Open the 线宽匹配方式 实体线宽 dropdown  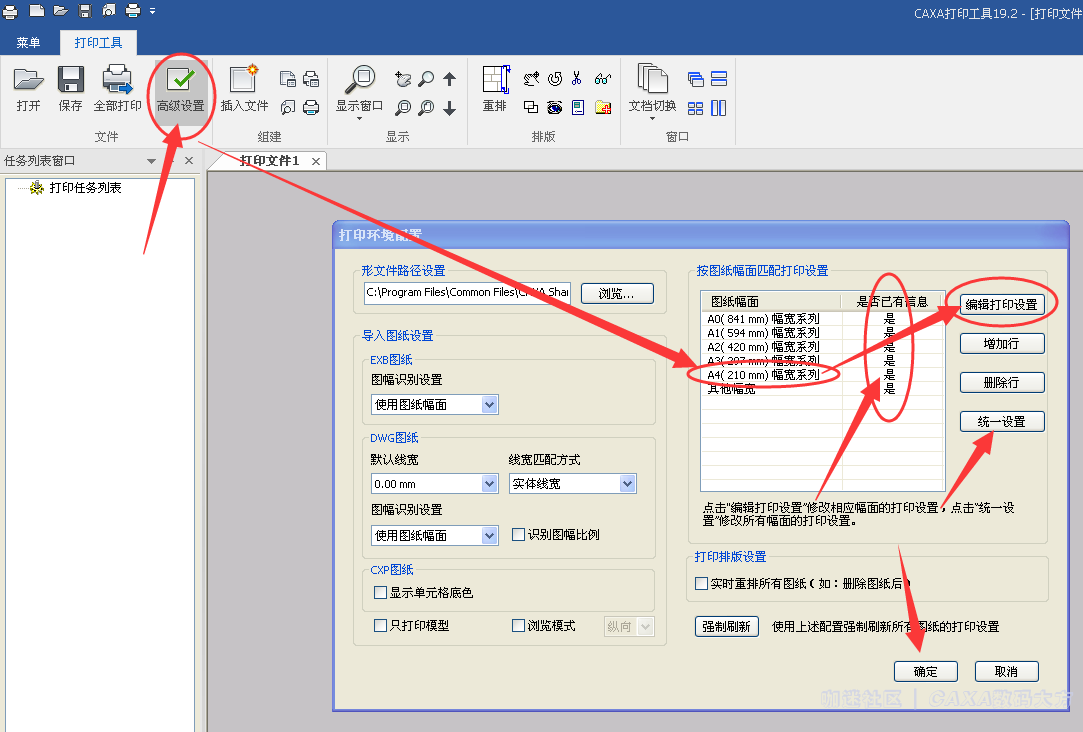click(x=627, y=484)
